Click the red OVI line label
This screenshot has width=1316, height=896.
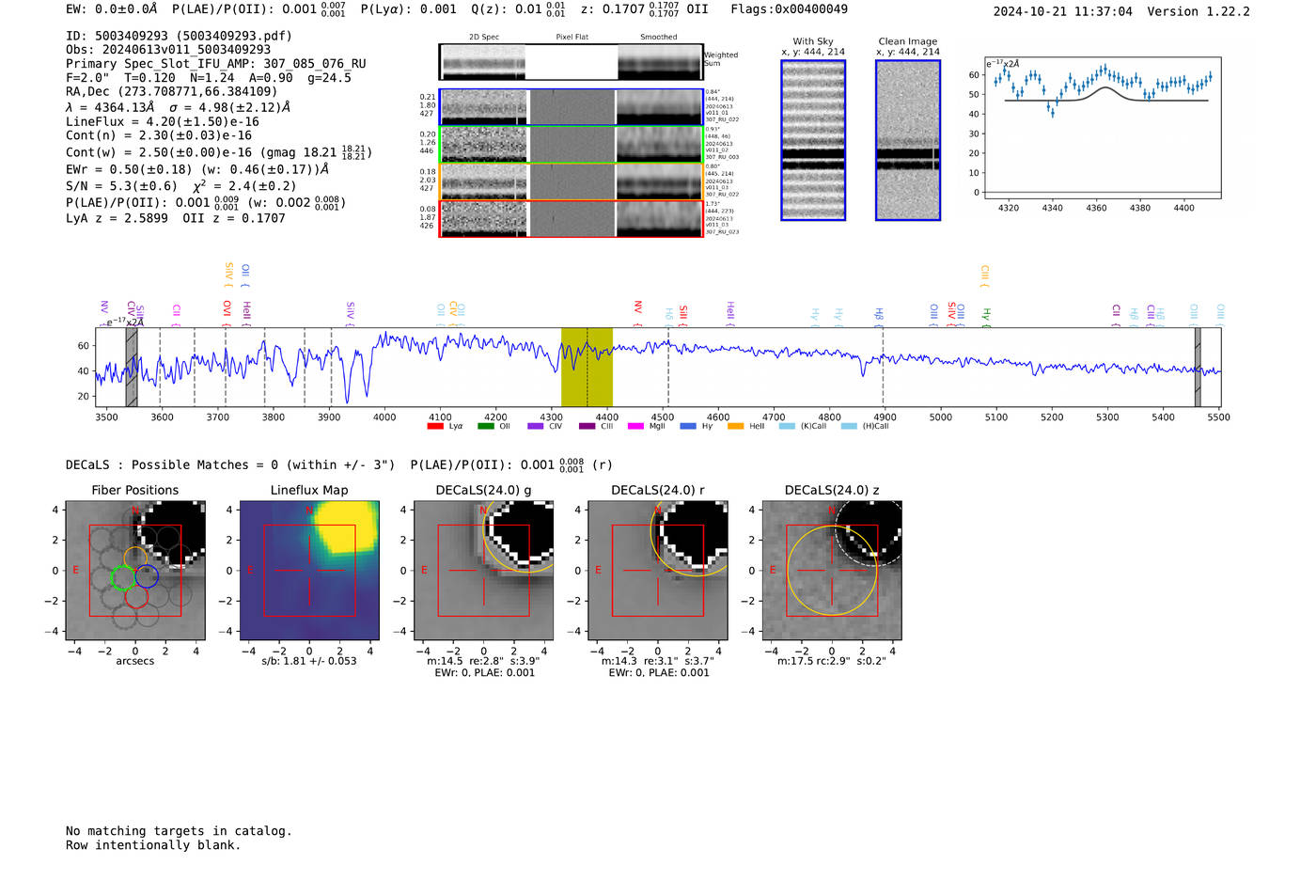coord(227,310)
